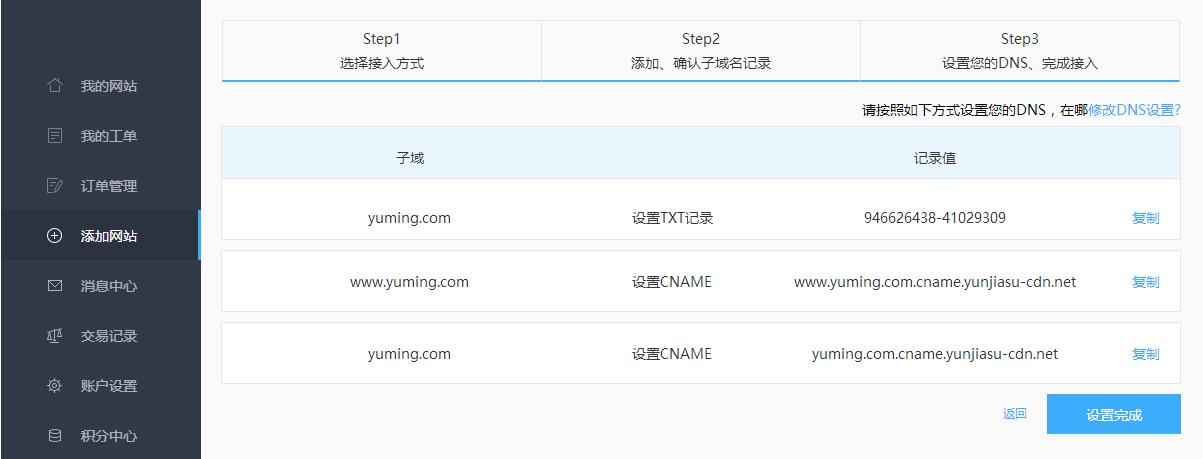Click the database icon beside 积分中心

click(55, 436)
